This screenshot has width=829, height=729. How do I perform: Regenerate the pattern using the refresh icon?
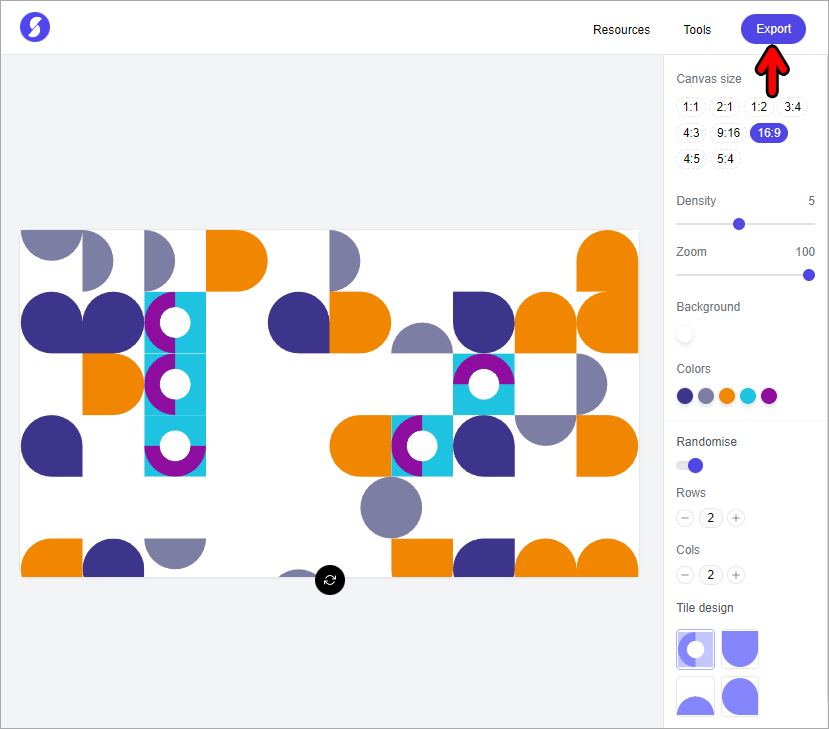click(330, 580)
